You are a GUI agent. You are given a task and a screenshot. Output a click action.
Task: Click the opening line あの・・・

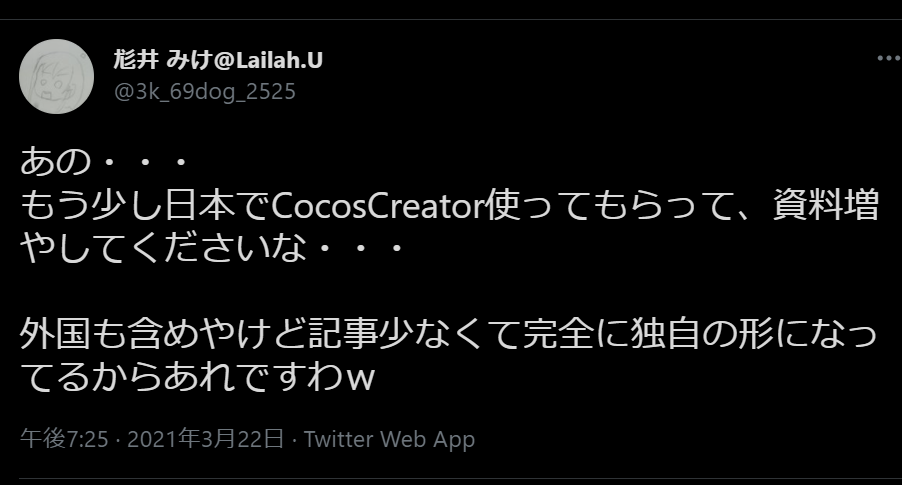click(105, 162)
